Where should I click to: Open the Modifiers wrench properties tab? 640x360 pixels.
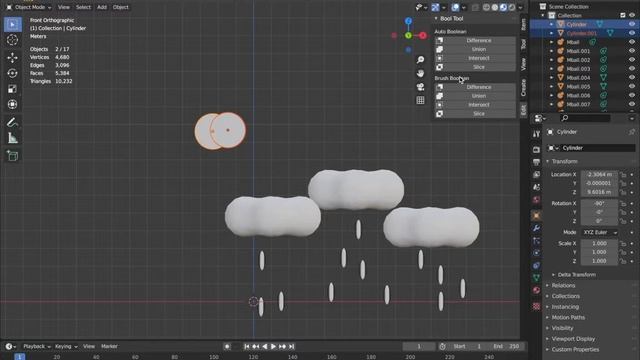click(x=536, y=228)
